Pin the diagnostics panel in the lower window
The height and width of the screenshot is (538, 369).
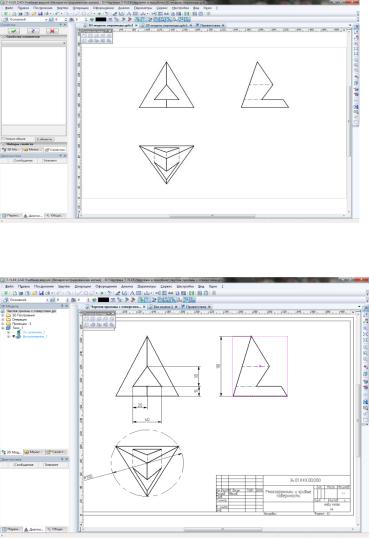point(62,459)
